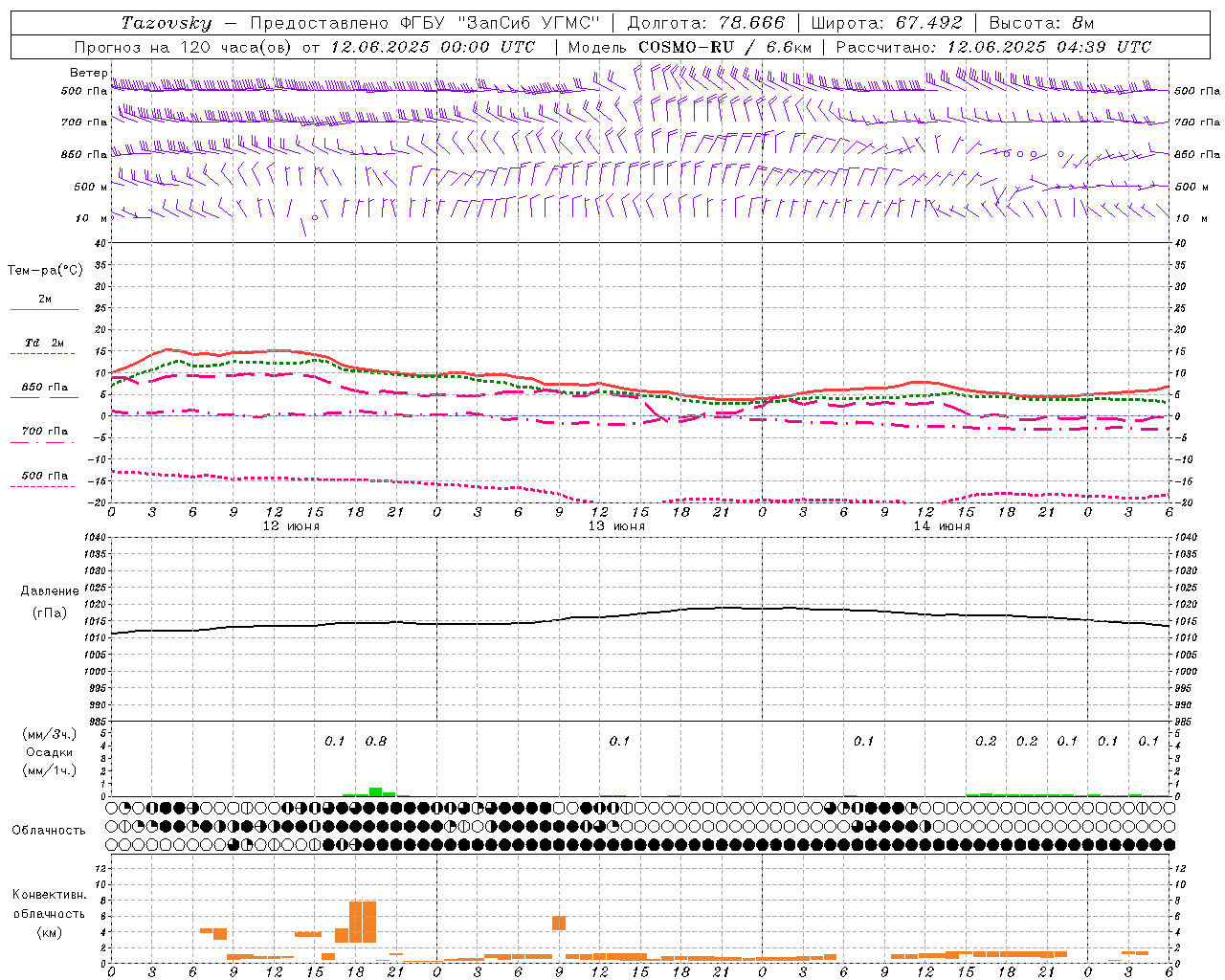Screen dimensions: 1225x980
Task: Select the 0.8 precipitation amount value
Action: pos(376,742)
